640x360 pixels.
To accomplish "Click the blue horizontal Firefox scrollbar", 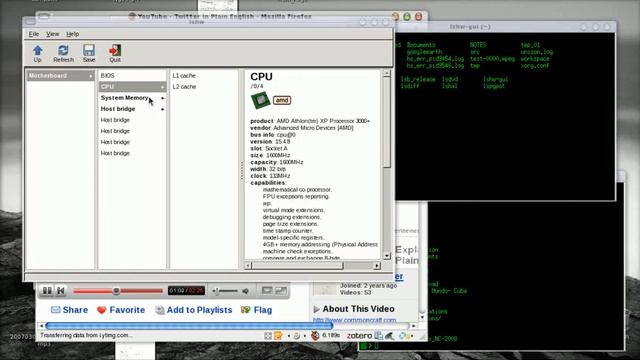I will click(189, 326).
